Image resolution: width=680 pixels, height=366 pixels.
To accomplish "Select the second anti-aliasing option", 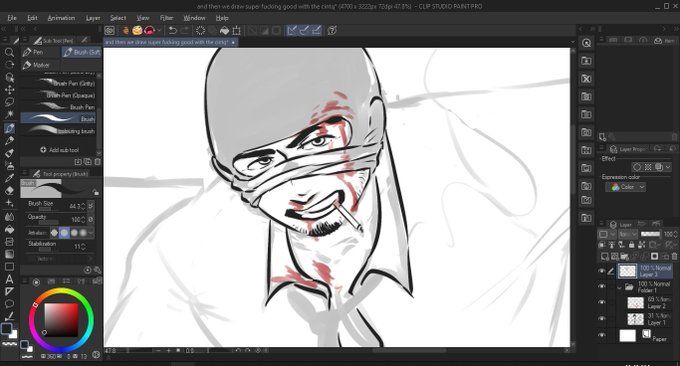I will pyautogui.click(x=64, y=233).
